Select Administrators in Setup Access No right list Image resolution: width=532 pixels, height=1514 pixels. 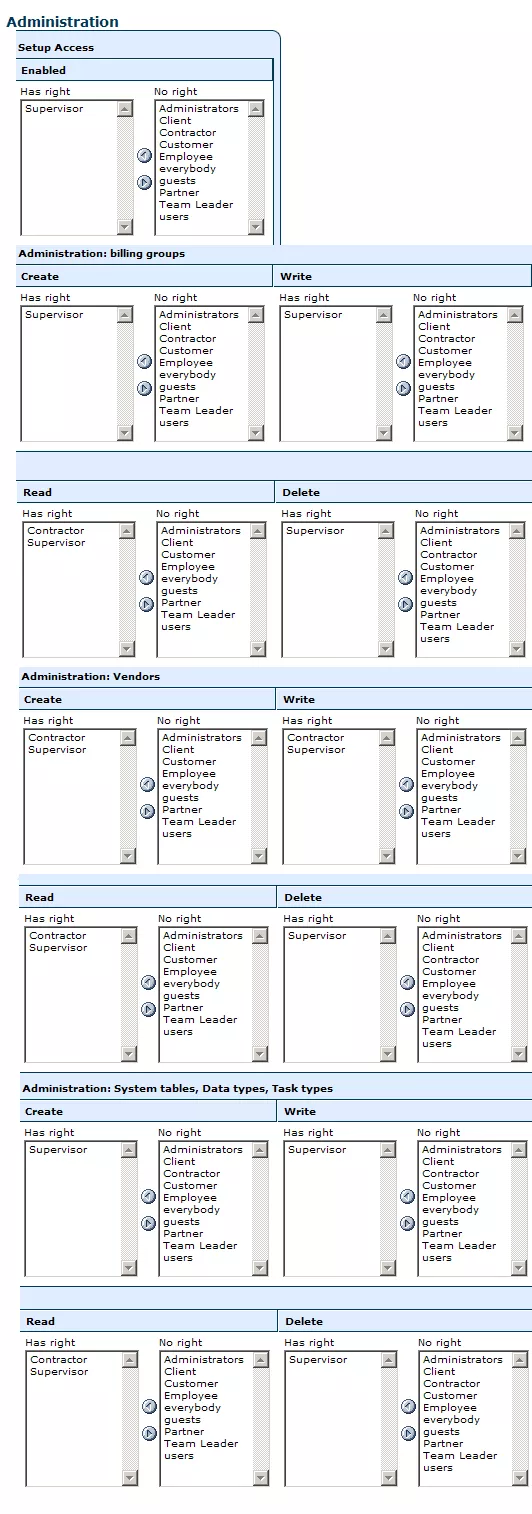point(199,109)
